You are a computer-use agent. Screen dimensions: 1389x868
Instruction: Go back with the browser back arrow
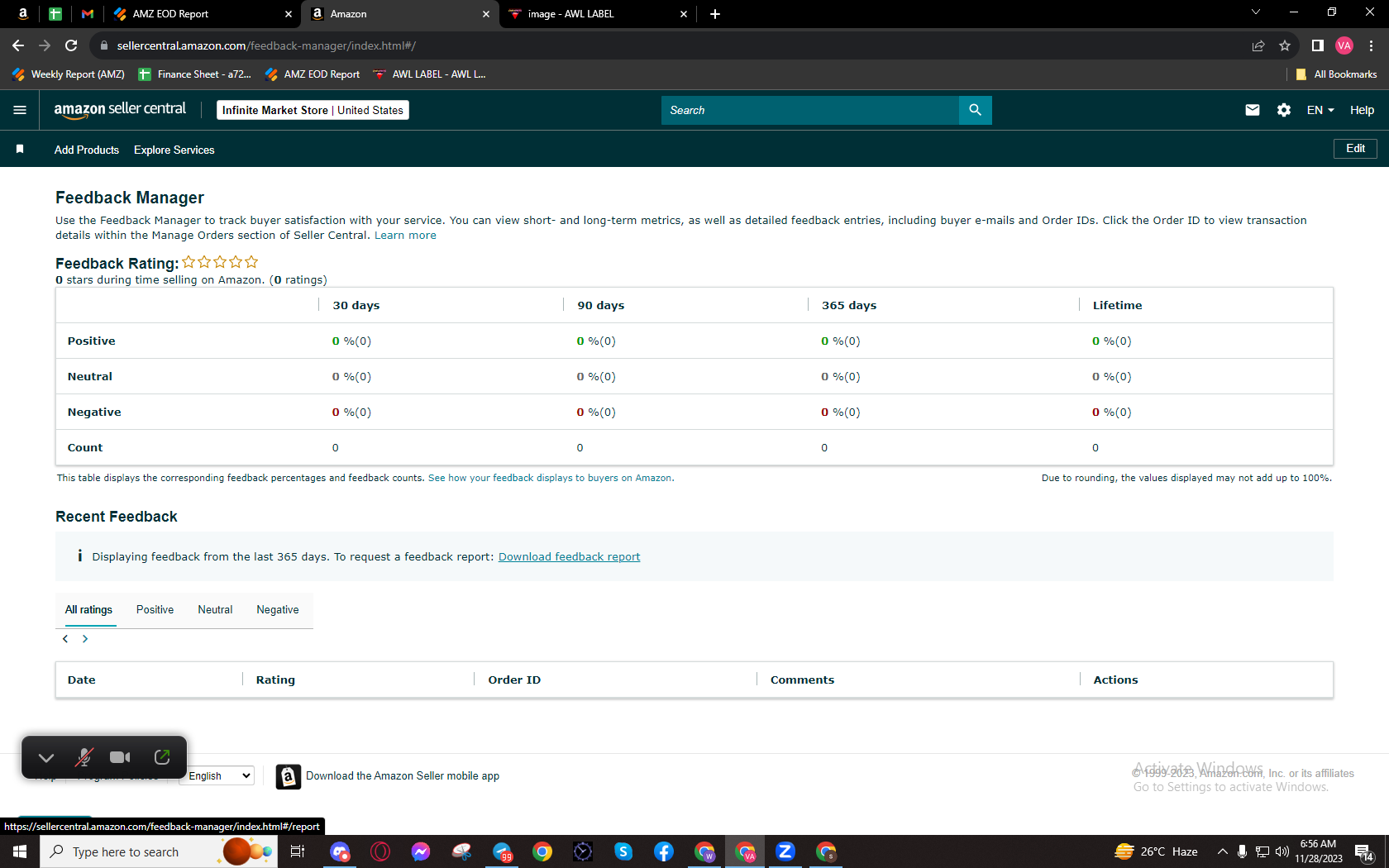coord(18,45)
